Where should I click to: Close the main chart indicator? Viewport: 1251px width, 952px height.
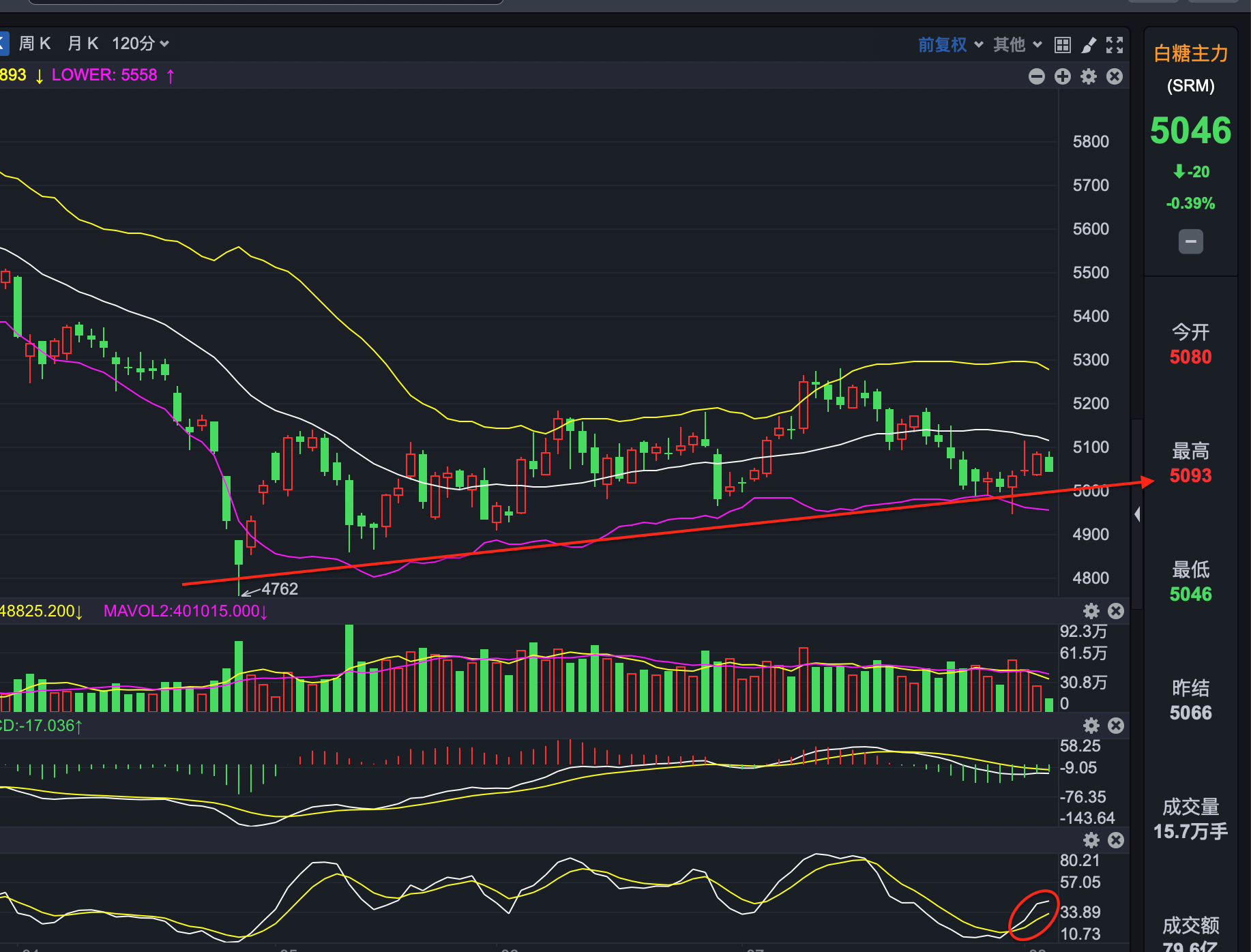(1115, 76)
